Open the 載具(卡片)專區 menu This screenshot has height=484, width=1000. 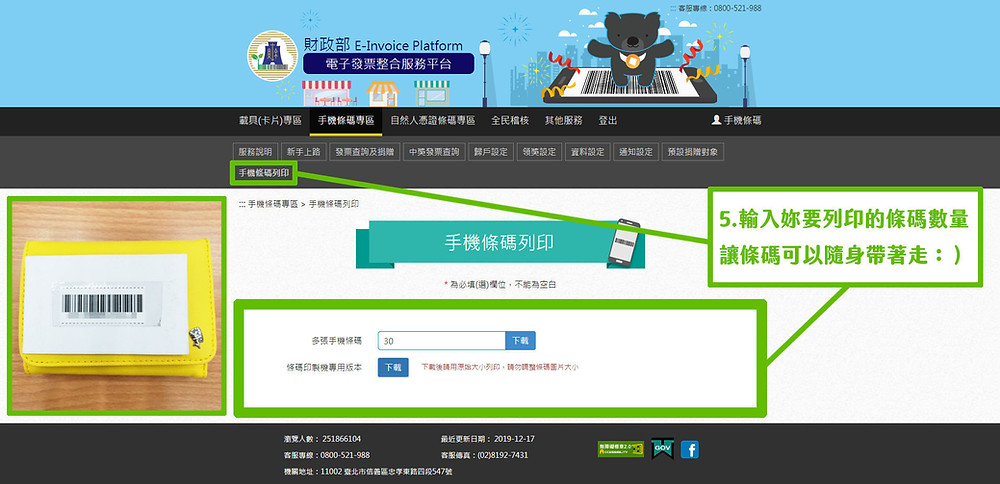(270, 121)
